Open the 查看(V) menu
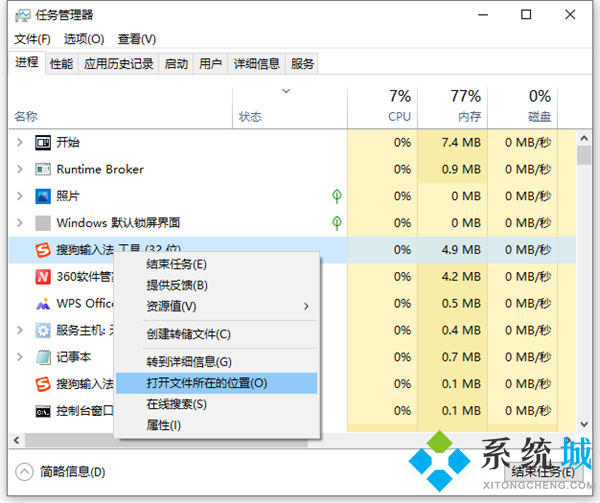This screenshot has height=503, width=600. coord(137,39)
